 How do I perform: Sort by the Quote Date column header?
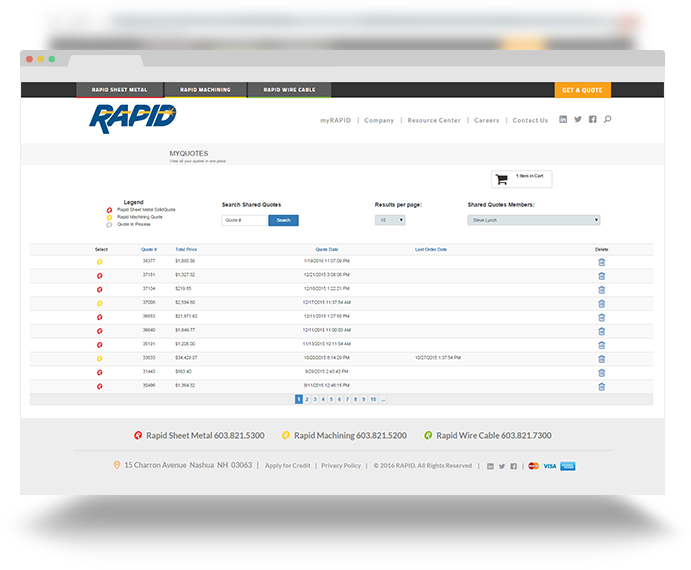(327, 250)
